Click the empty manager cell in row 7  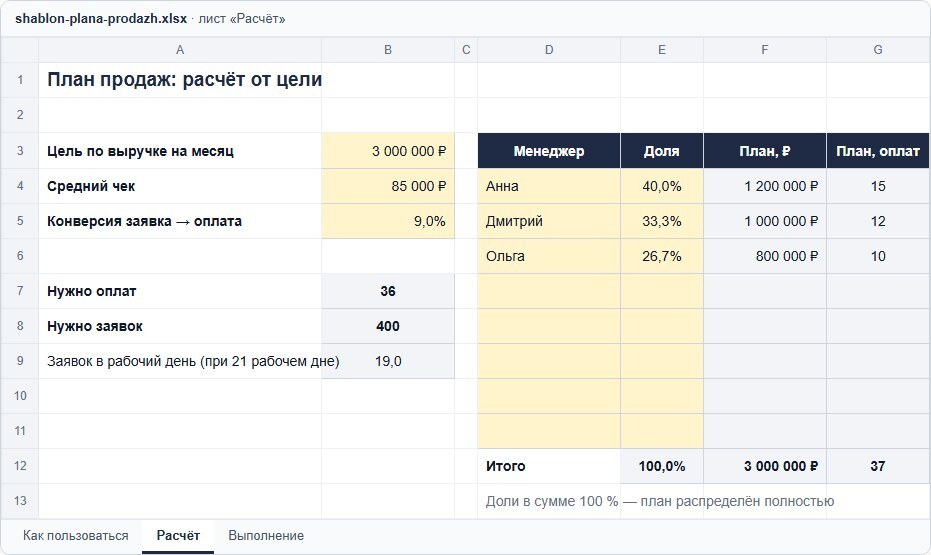(549, 291)
